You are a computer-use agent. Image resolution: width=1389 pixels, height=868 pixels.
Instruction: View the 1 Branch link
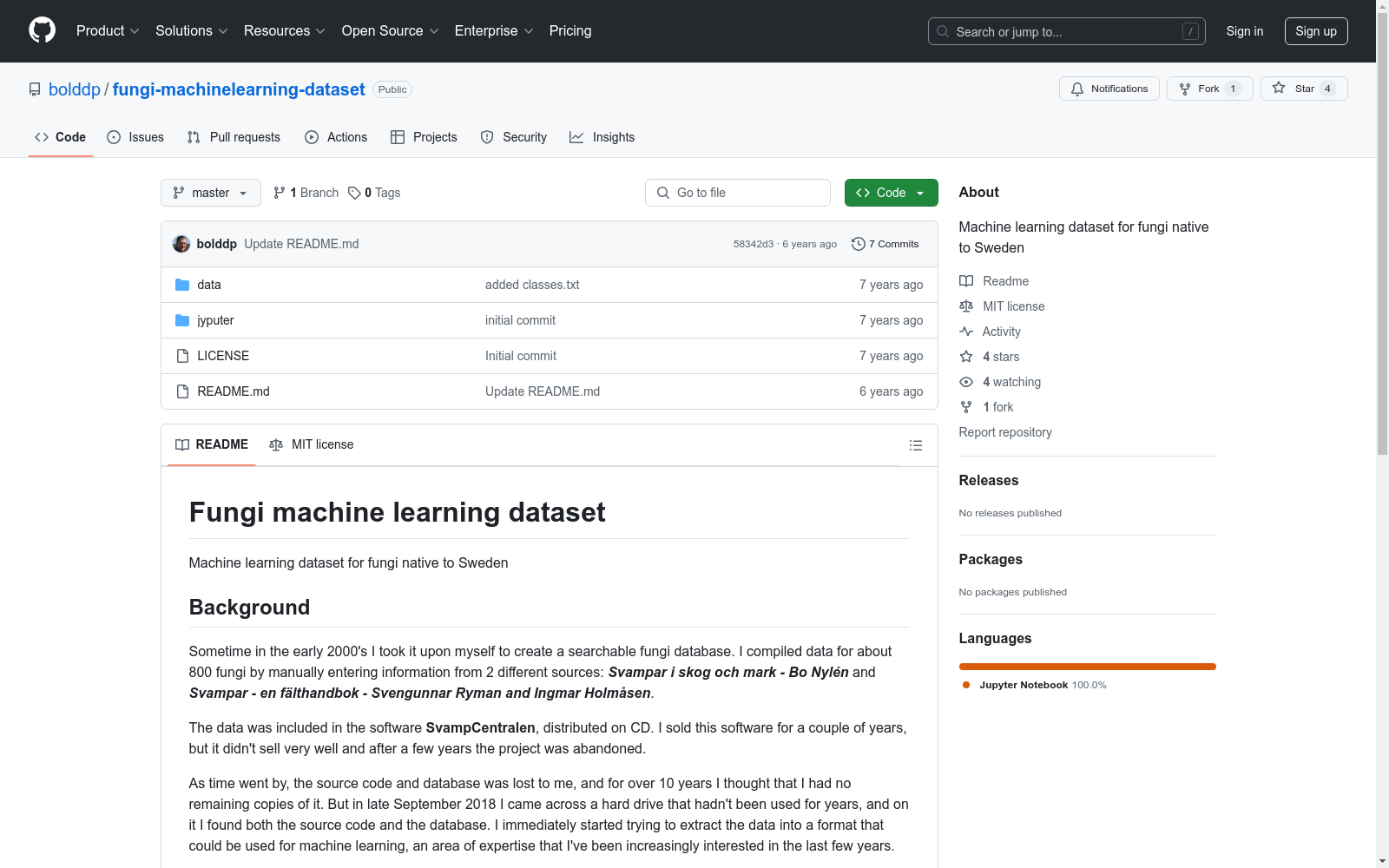[306, 193]
